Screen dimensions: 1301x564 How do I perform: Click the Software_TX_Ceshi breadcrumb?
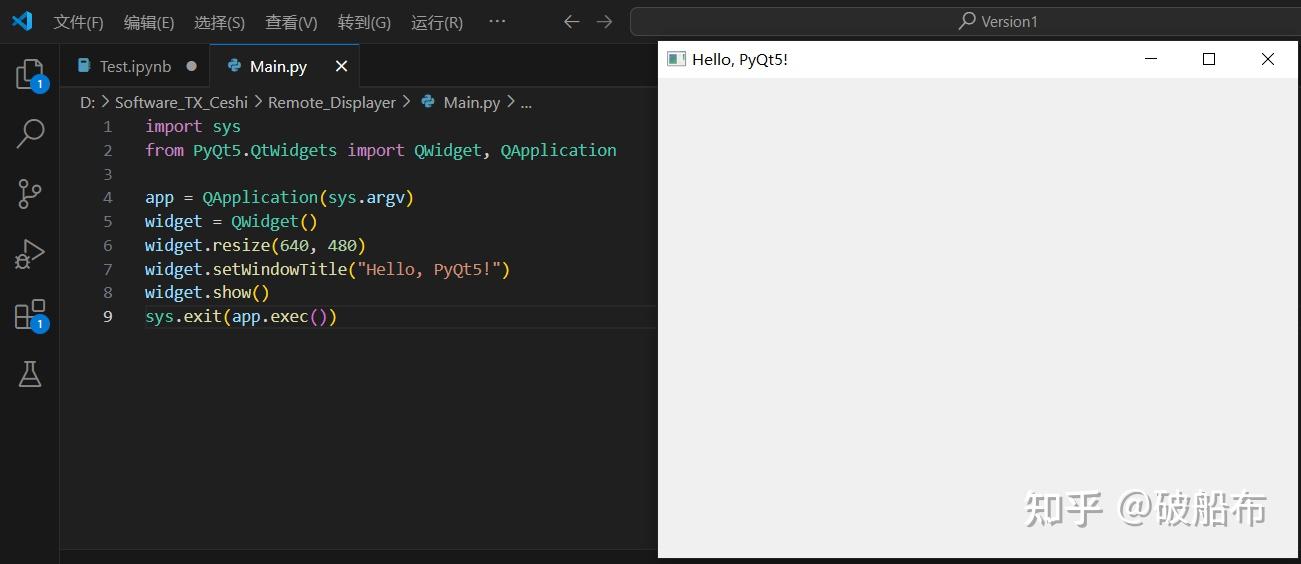(x=181, y=102)
